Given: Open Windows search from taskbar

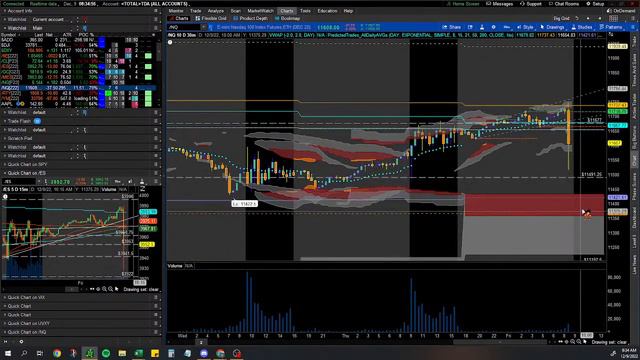Looking at the screenshot, I should click(24, 353).
